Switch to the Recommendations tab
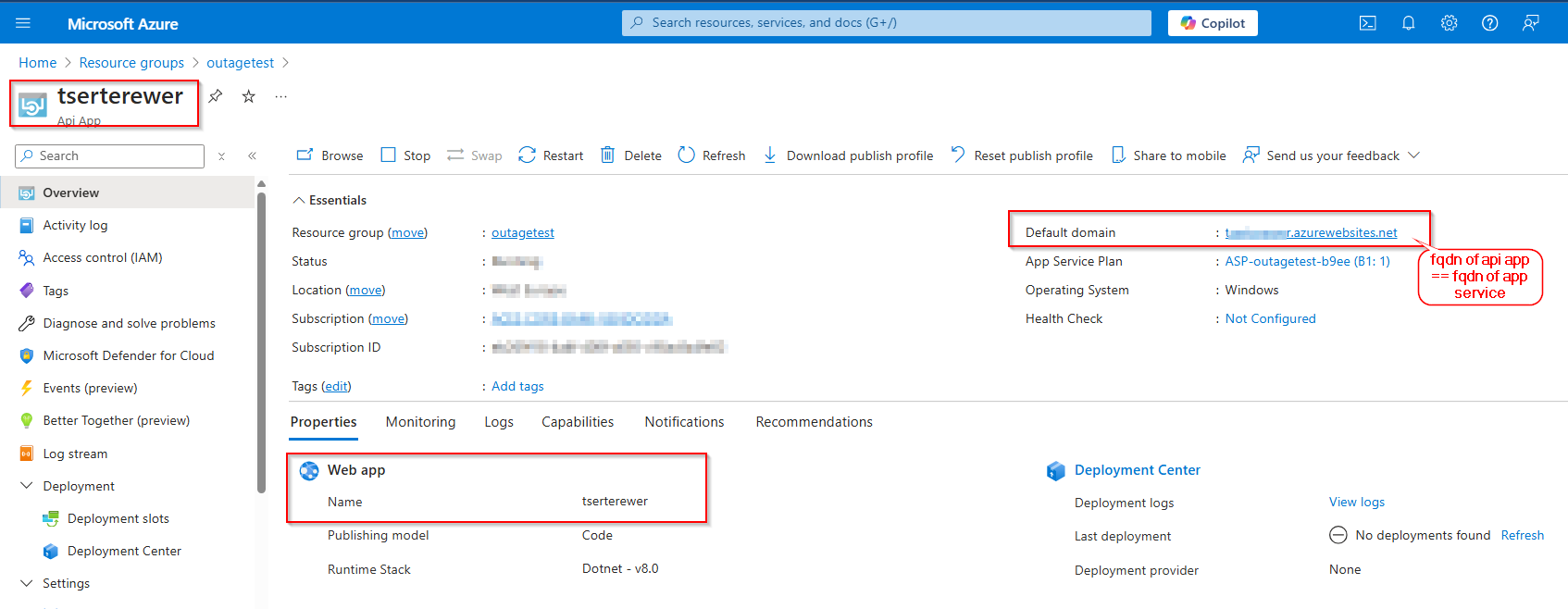This screenshot has width=1568, height=609. [x=814, y=422]
